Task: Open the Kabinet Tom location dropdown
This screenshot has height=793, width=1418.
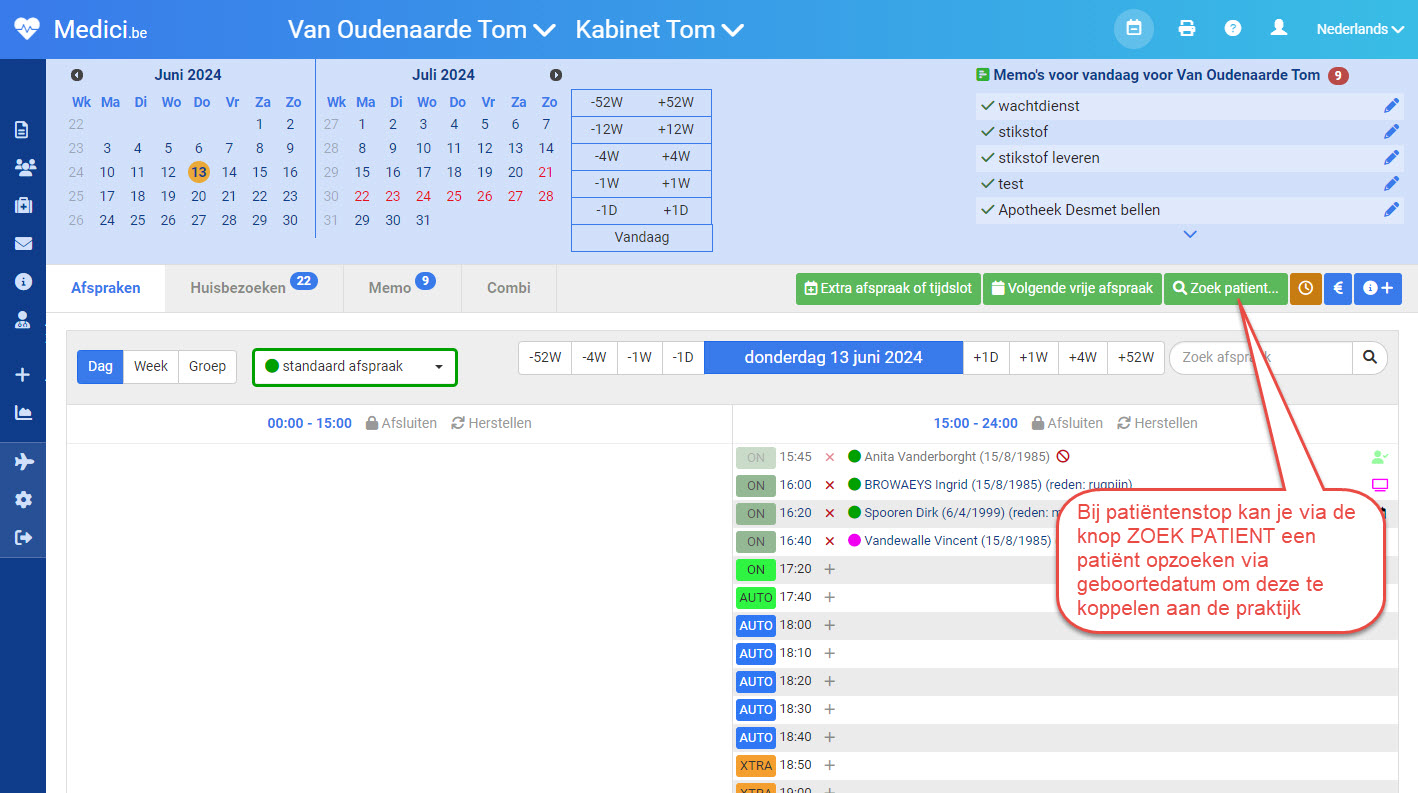Action: 660,30
